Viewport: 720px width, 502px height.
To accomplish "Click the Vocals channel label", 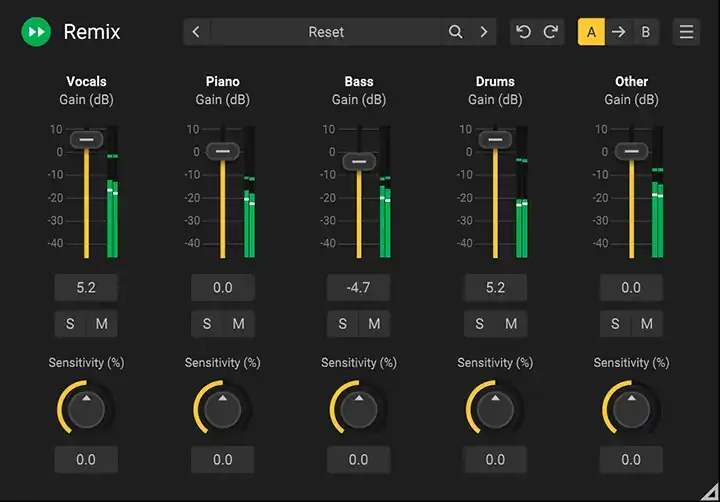I will coord(86,81).
